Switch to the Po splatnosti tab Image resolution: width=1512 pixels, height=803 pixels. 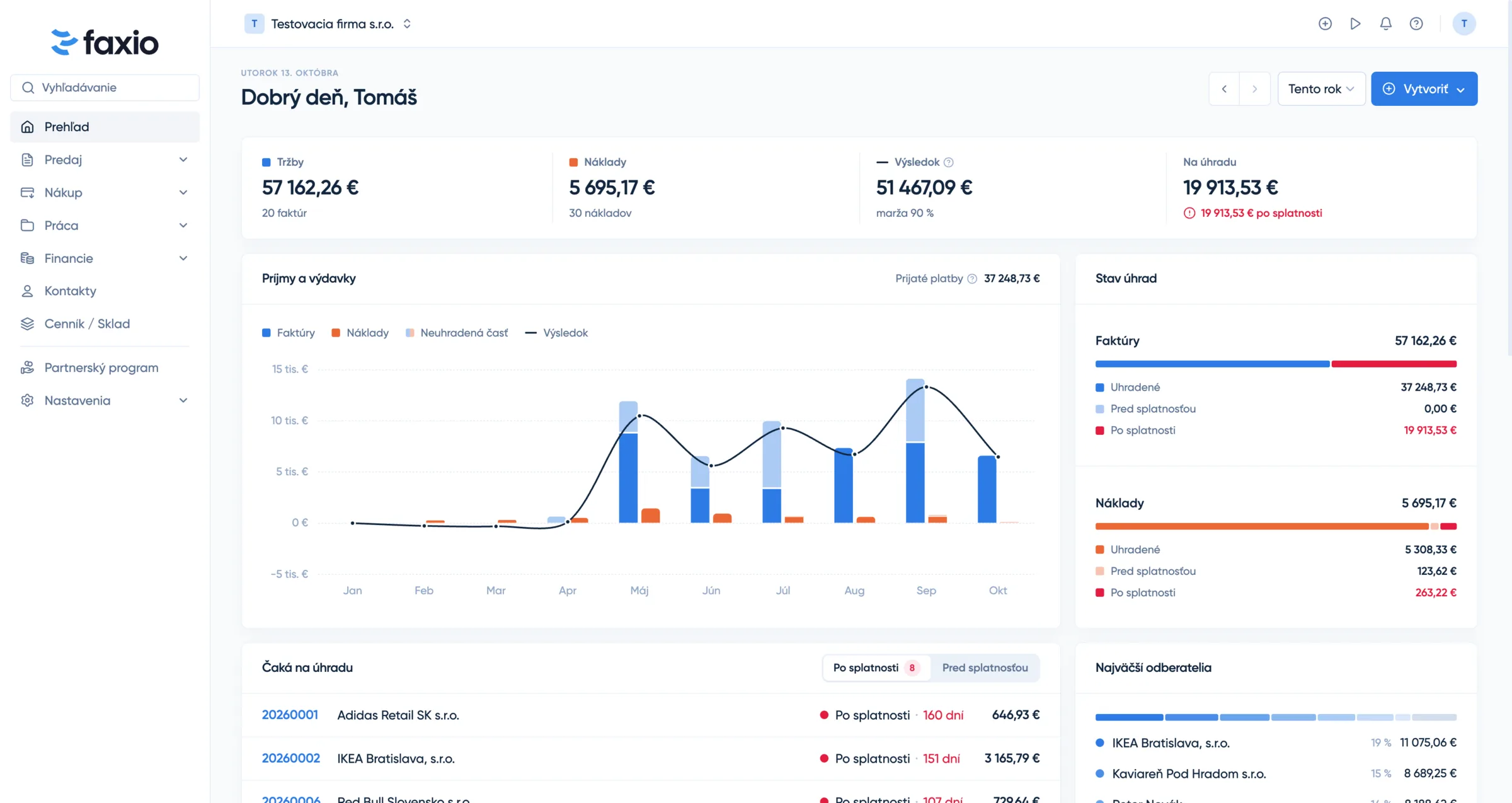pyautogui.click(x=876, y=667)
